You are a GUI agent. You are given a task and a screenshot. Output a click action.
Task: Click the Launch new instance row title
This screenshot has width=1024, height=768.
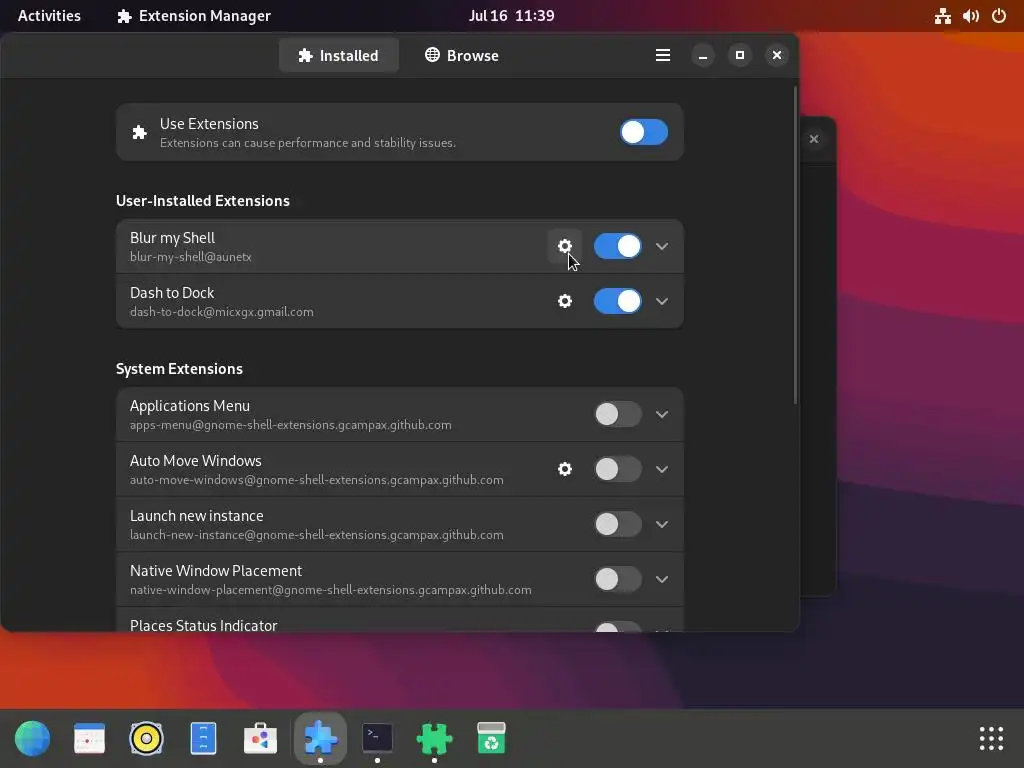coord(197,515)
